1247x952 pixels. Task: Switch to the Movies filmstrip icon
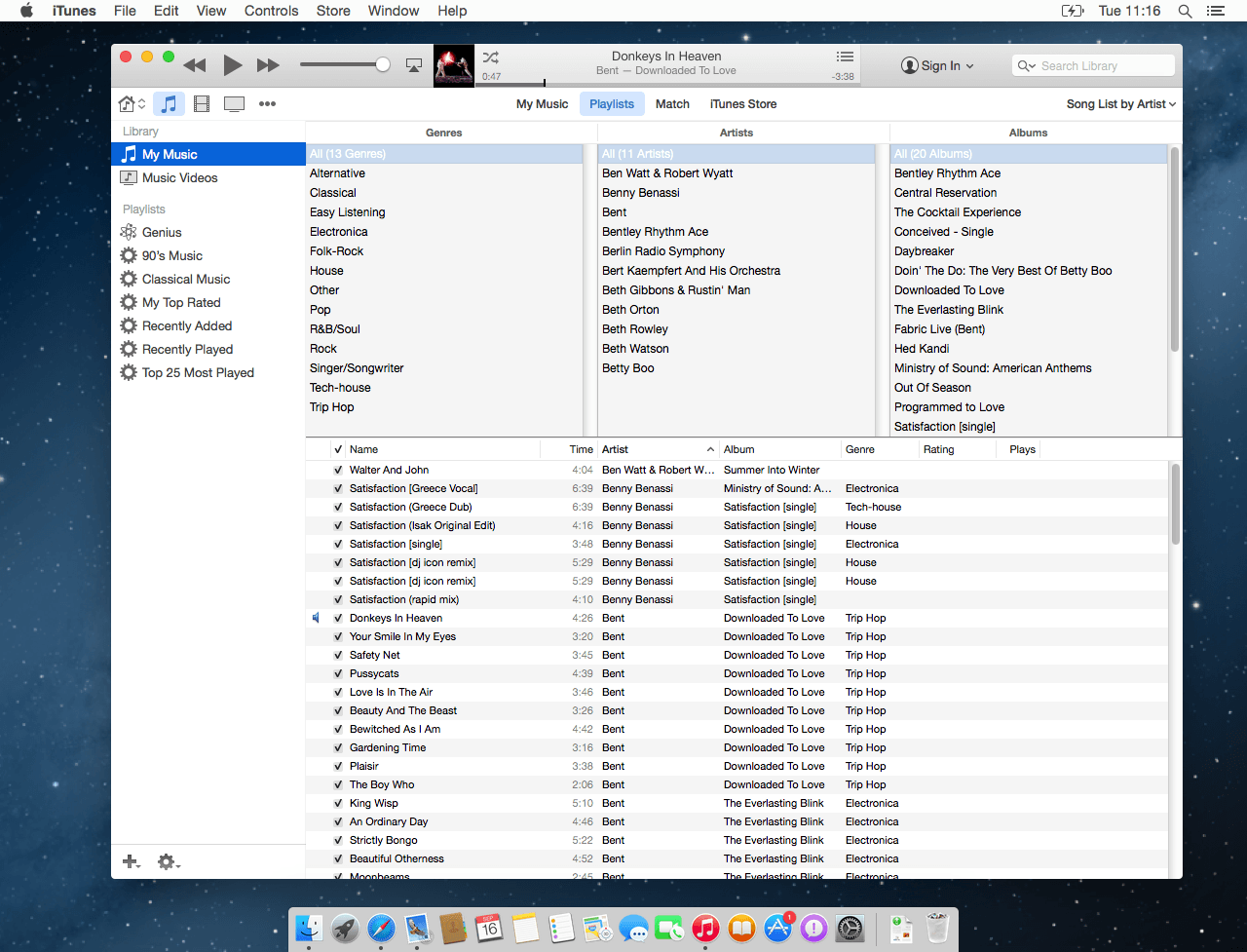pos(202,103)
